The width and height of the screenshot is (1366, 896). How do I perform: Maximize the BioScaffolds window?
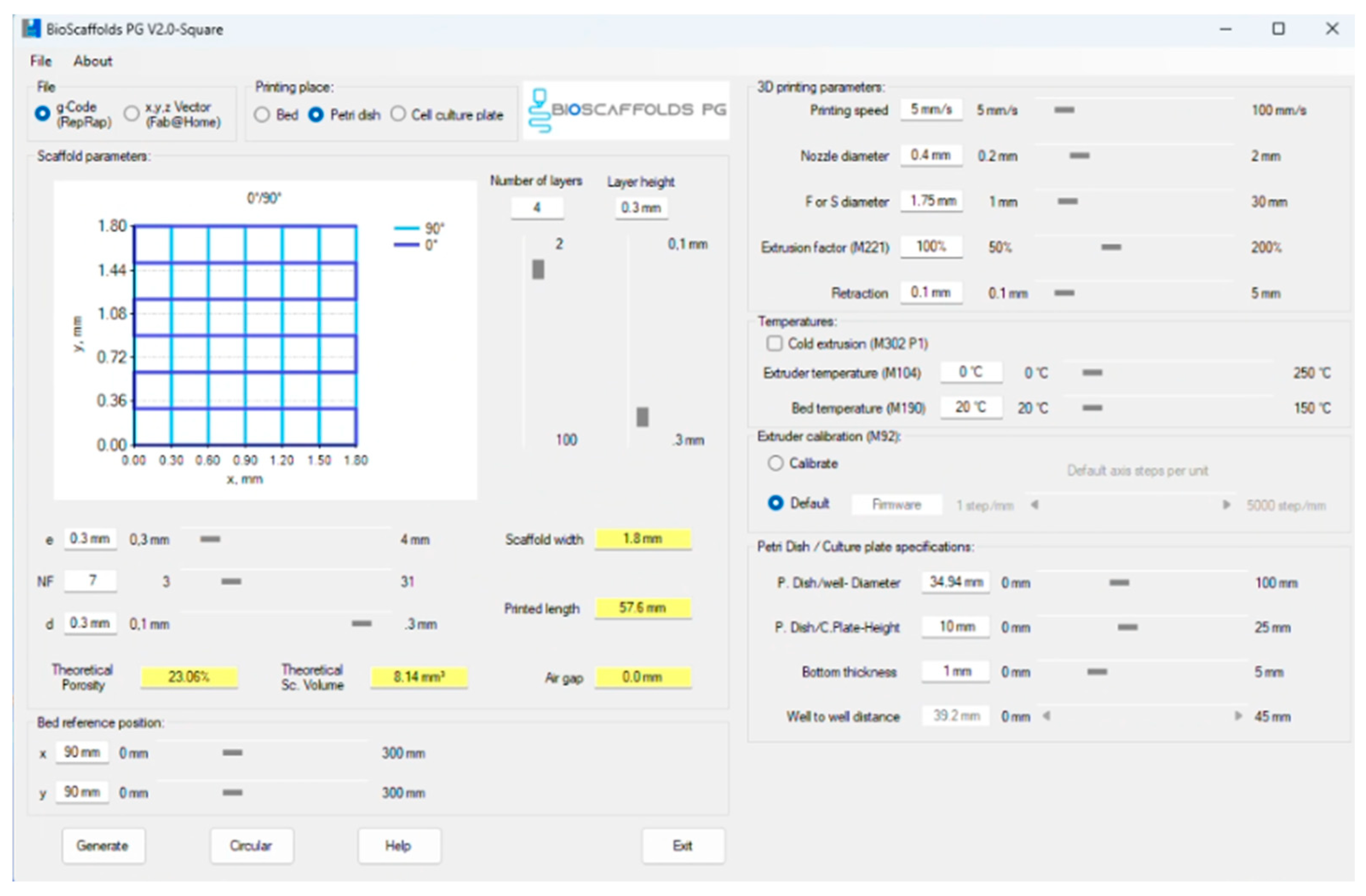pyautogui.click(x=1278, y=29)
